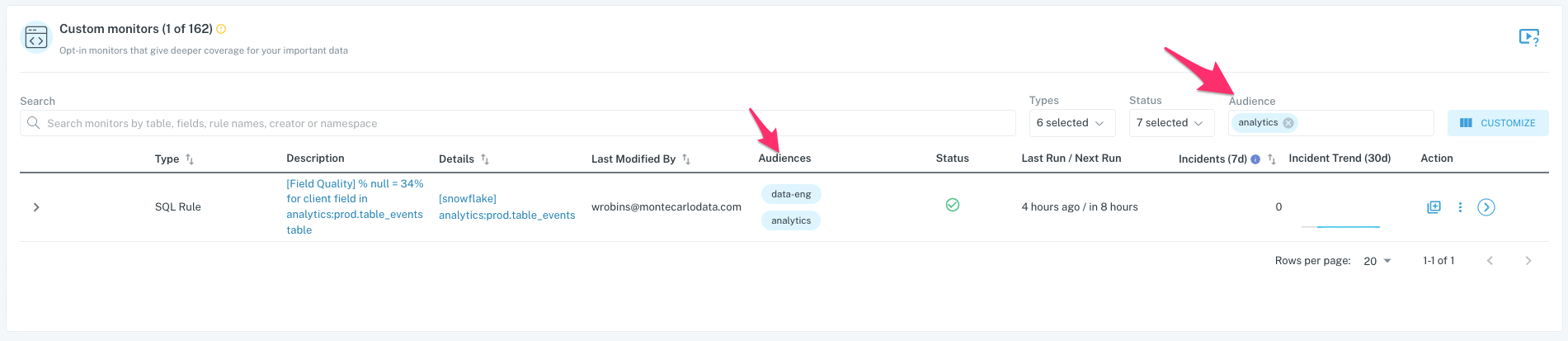The image size is (1568, 341).
Task: Click the Custom monitors code window icon
Action: coord(36,37)
